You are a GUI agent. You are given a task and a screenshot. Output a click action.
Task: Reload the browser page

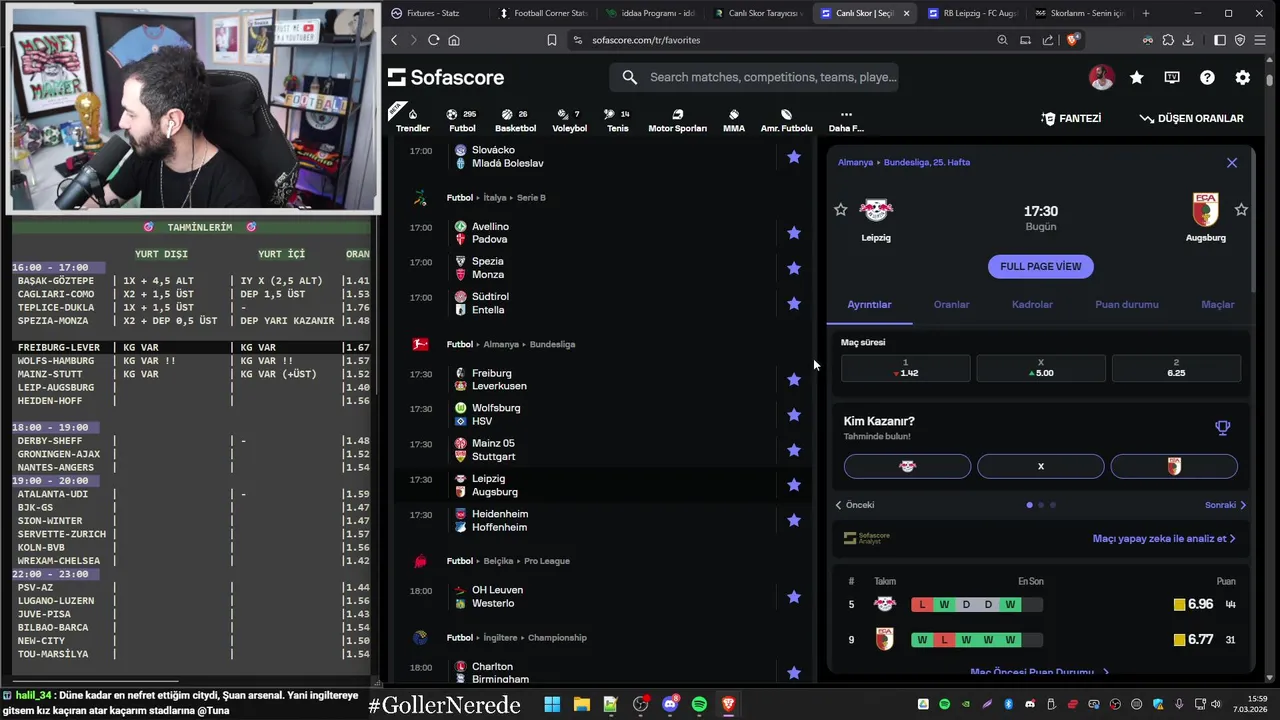tap(433, 40)
